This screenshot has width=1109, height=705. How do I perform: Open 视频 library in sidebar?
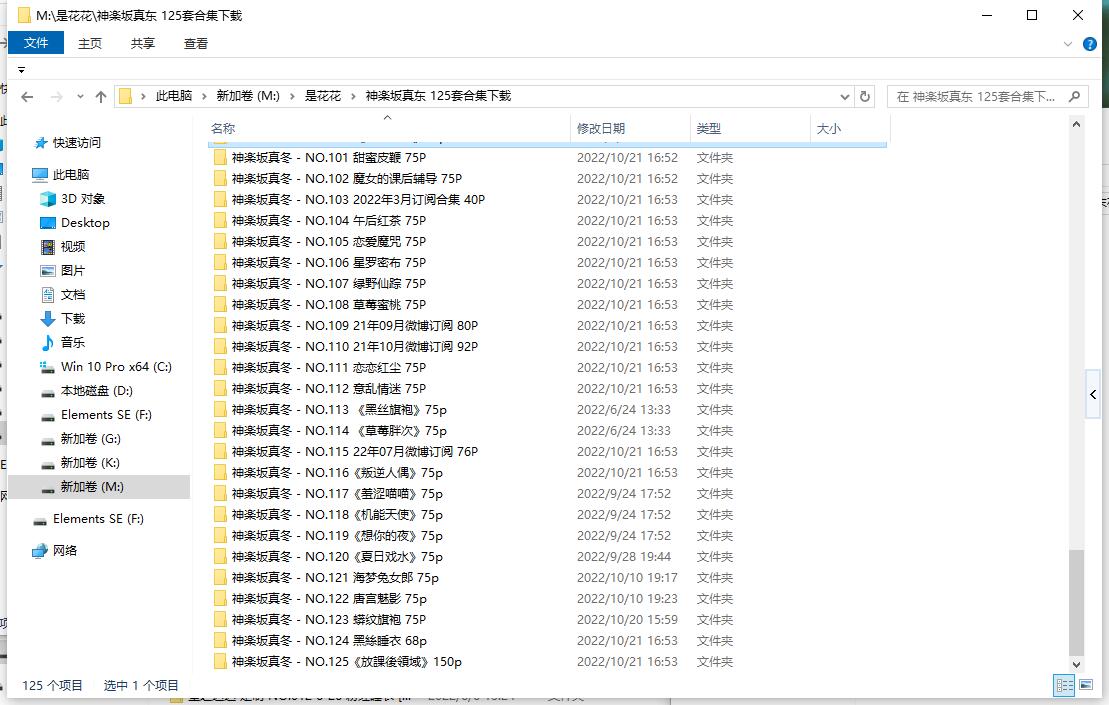[x=73, y=247]
